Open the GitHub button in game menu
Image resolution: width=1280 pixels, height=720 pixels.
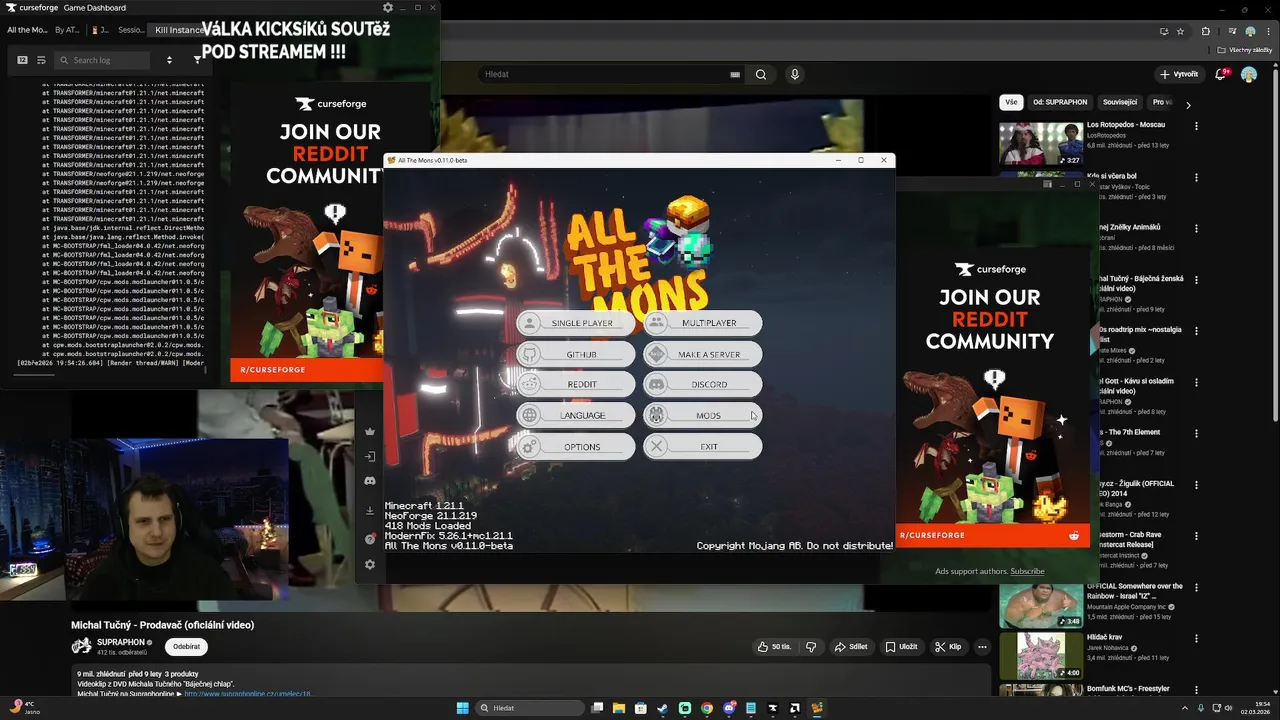click(x=576, y=354)
